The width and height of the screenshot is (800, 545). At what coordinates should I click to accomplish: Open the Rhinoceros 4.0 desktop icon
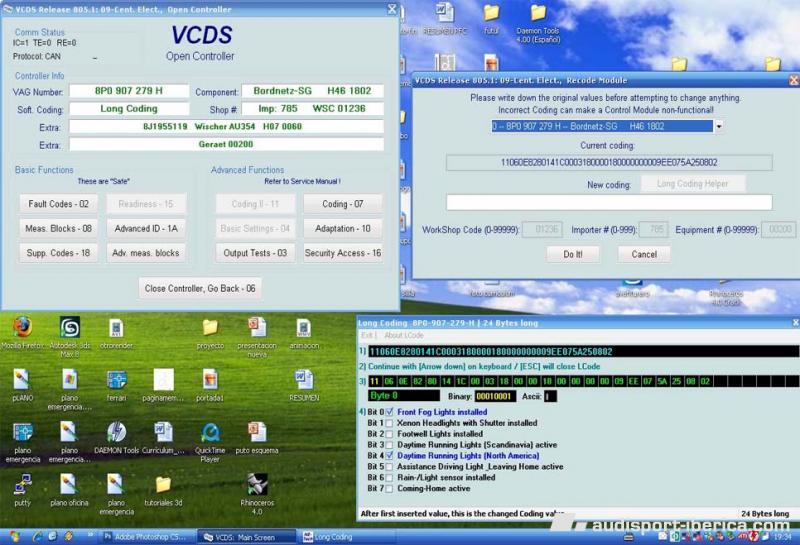(257, 485)
